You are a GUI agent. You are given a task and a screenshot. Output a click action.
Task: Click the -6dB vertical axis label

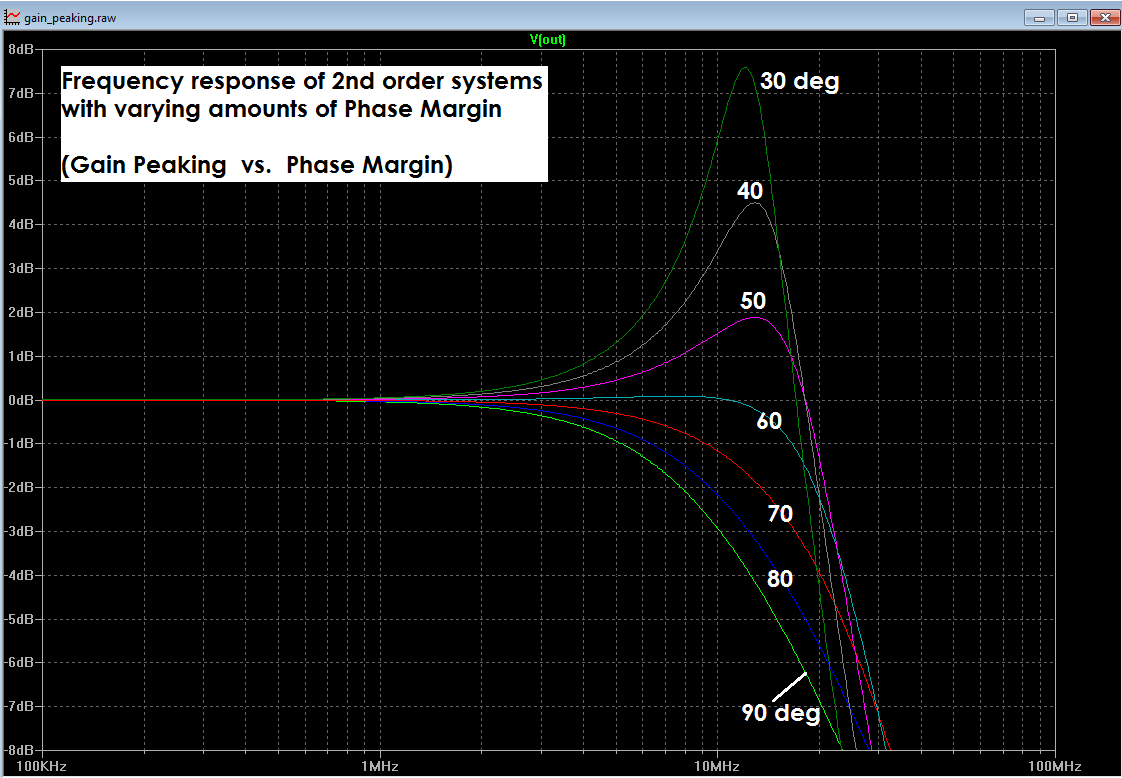[19, 662]
